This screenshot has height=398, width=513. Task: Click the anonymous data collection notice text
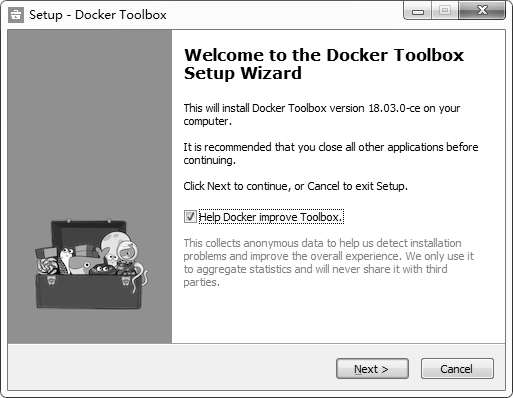328,262
